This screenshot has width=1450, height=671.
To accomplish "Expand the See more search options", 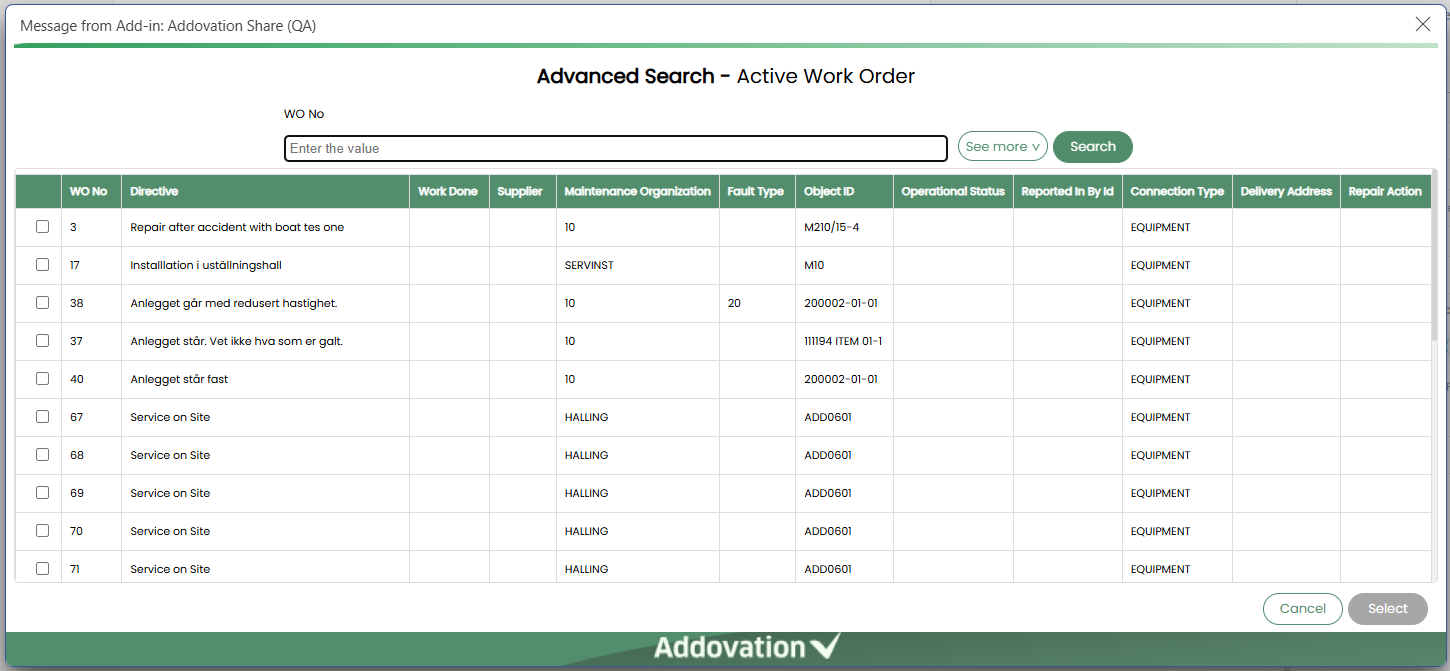I will point(1002,147).
